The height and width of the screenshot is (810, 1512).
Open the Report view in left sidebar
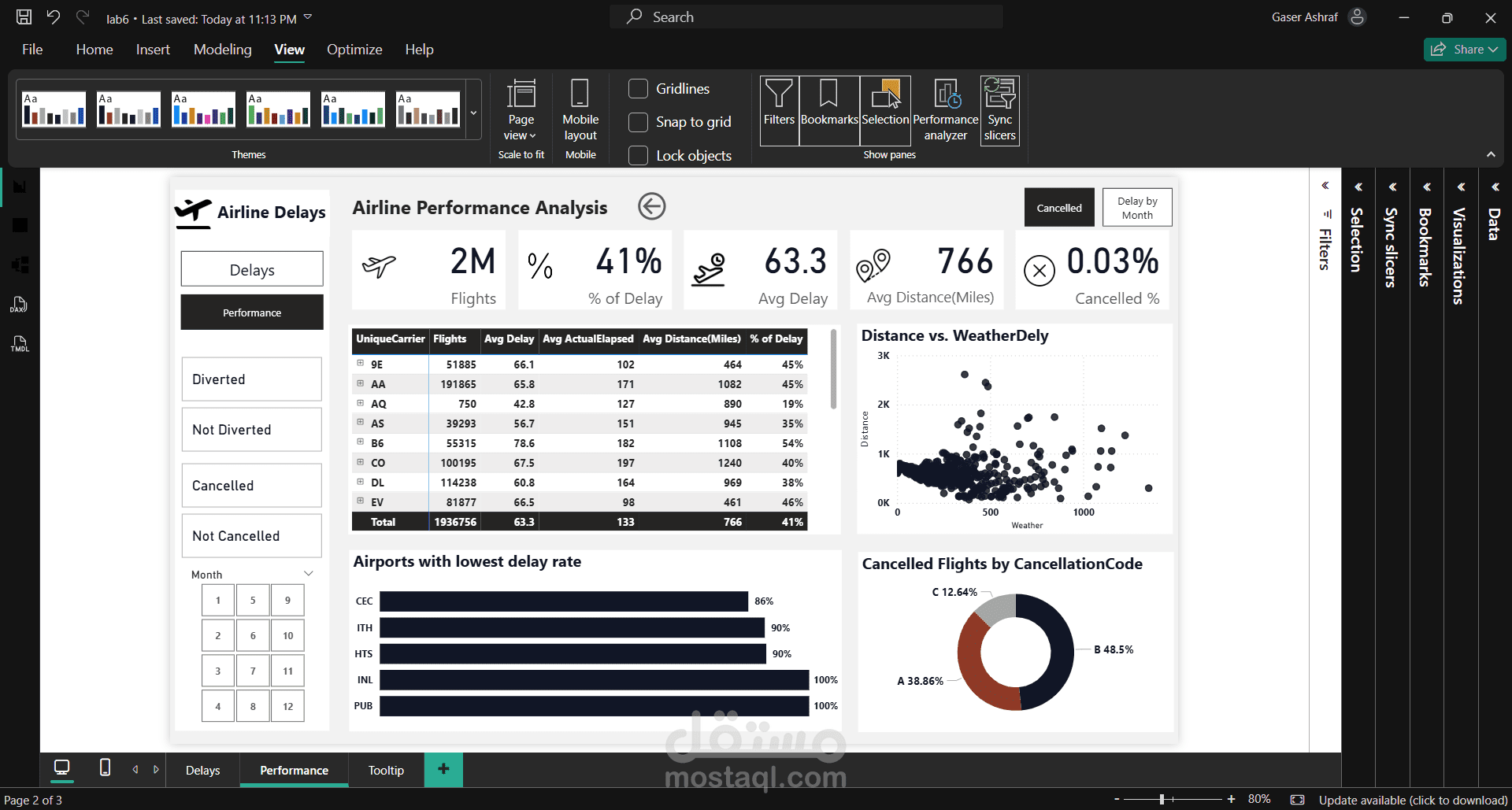(20, 187)
